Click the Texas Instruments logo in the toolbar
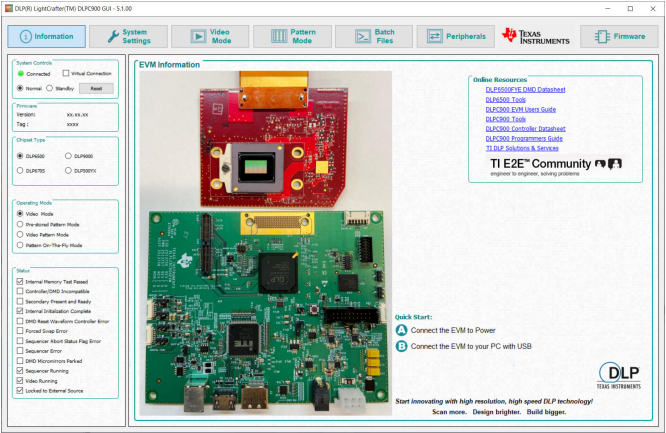The height and width of the screenshot is (433, 666). [536, 37]
